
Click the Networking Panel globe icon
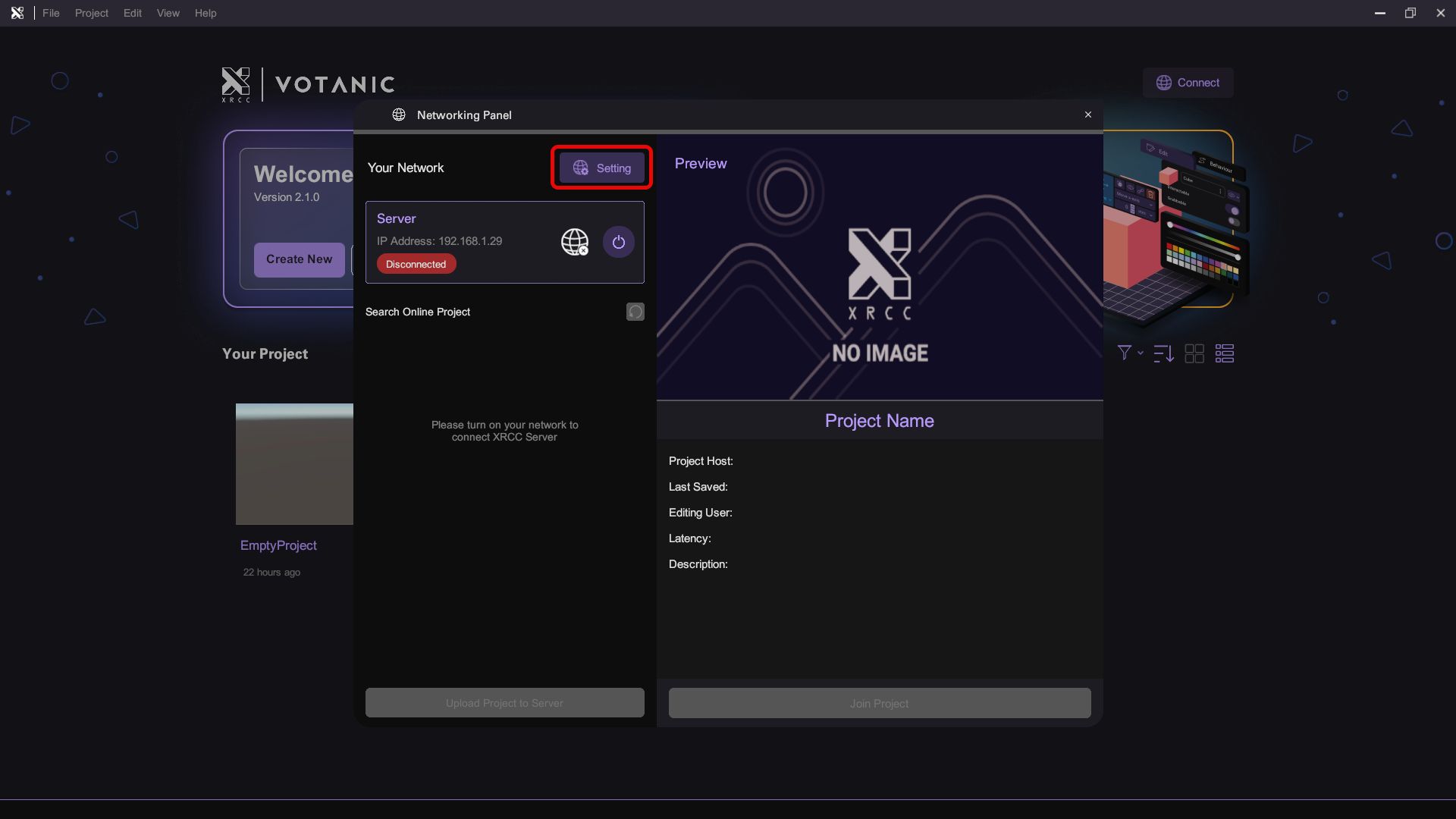pos(398,115)
